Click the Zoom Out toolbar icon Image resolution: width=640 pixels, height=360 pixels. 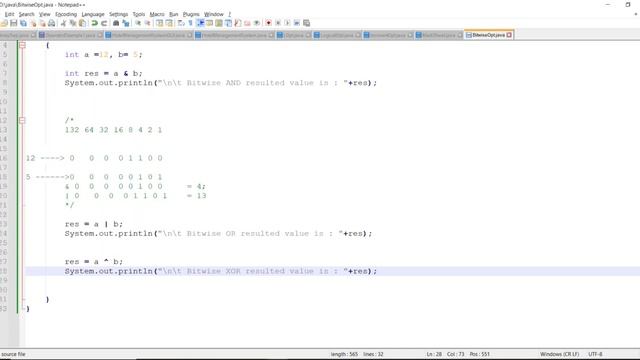coord(147,23)
